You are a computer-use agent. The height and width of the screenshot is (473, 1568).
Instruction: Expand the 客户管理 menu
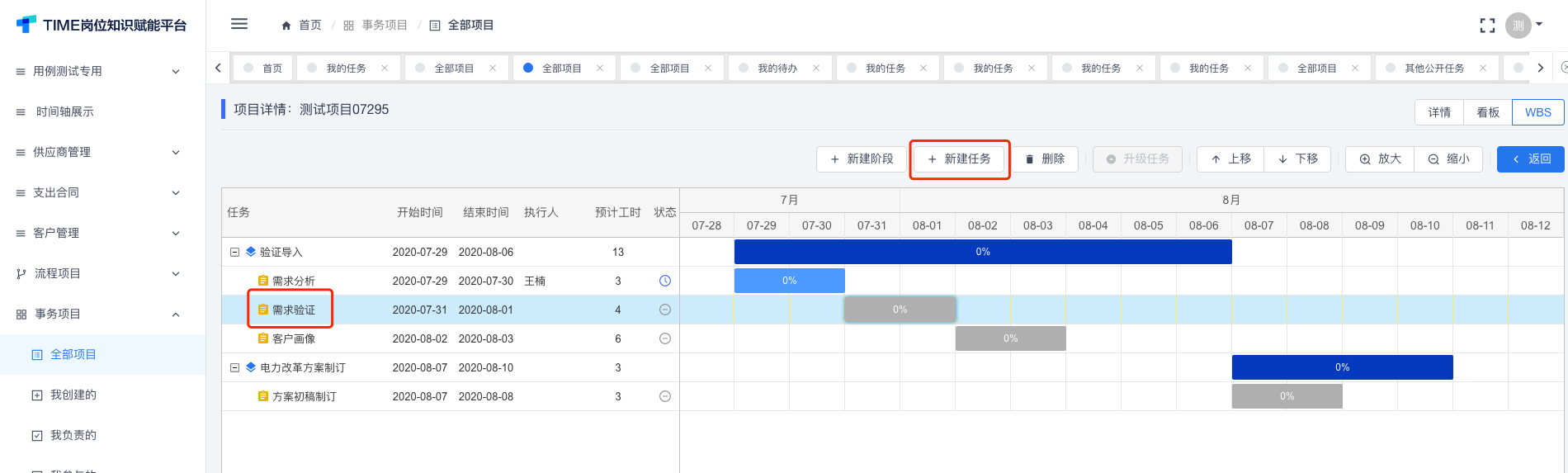click(102, 233)
